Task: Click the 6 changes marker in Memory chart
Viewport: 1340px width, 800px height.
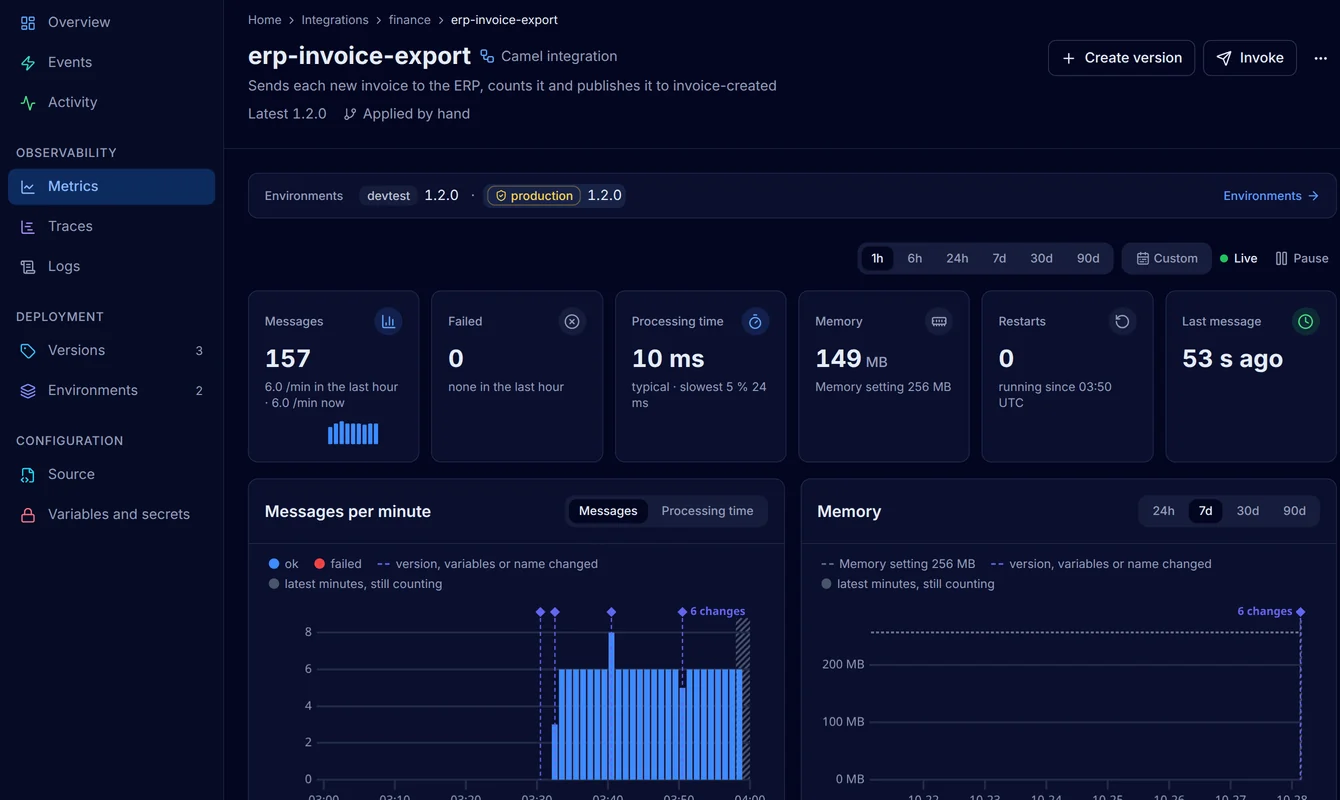Action: click(1271, 611)
